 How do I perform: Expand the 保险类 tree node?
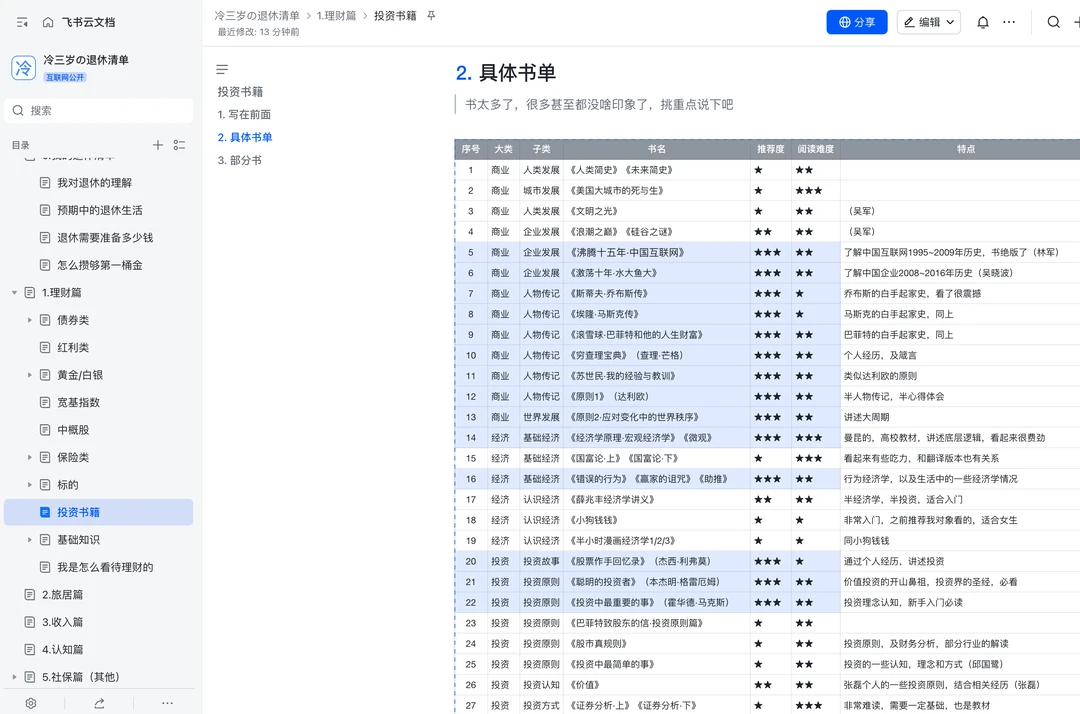click(x=30, y=457)
